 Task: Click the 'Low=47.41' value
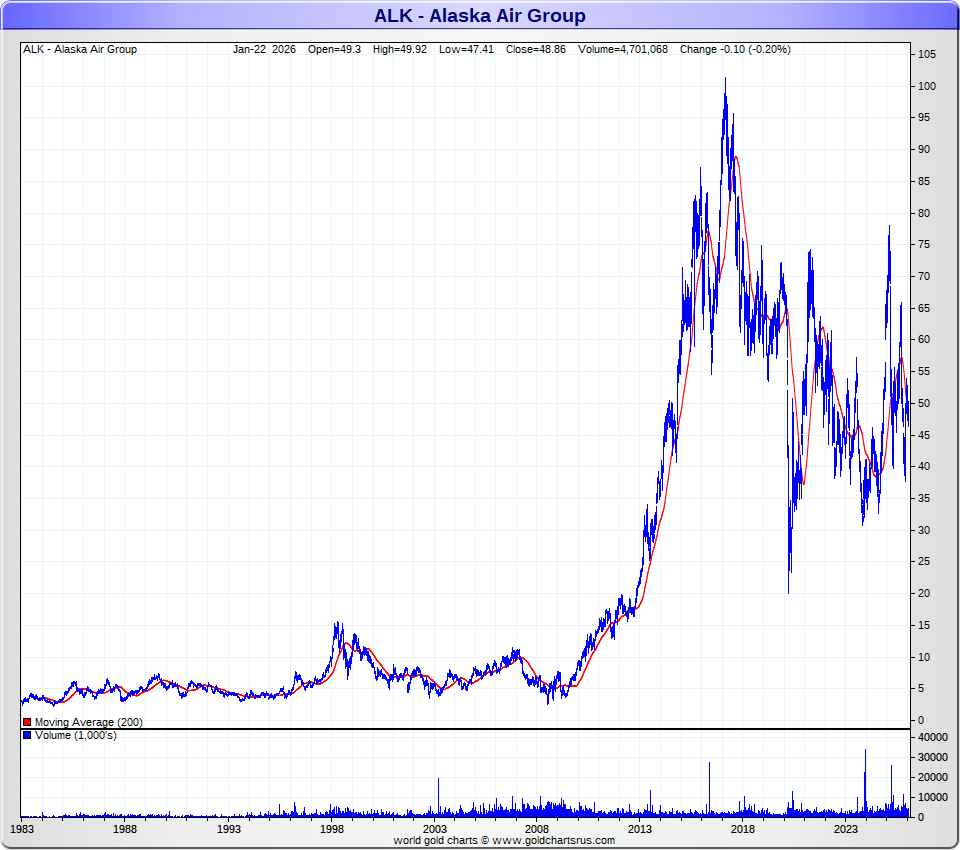tap(466, 50)
